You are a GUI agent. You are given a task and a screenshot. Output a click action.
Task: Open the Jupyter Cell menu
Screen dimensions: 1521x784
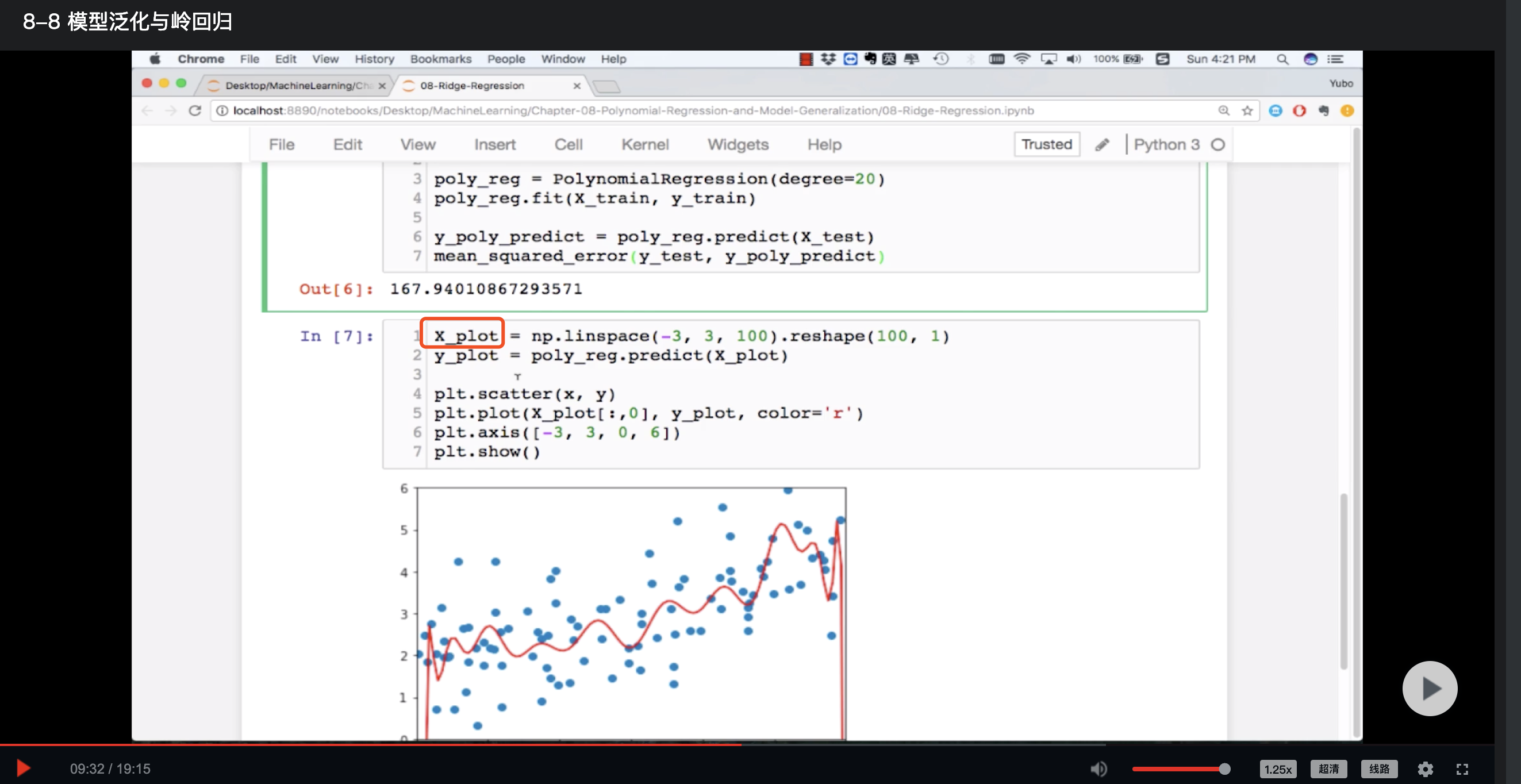point(568,145)
